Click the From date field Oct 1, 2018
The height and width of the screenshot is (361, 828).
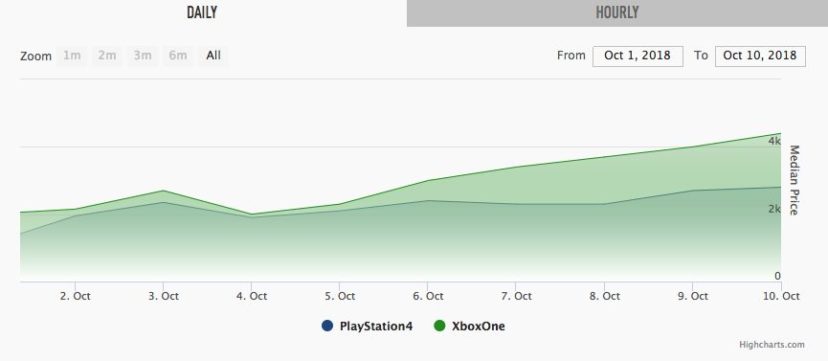[637, 56]
